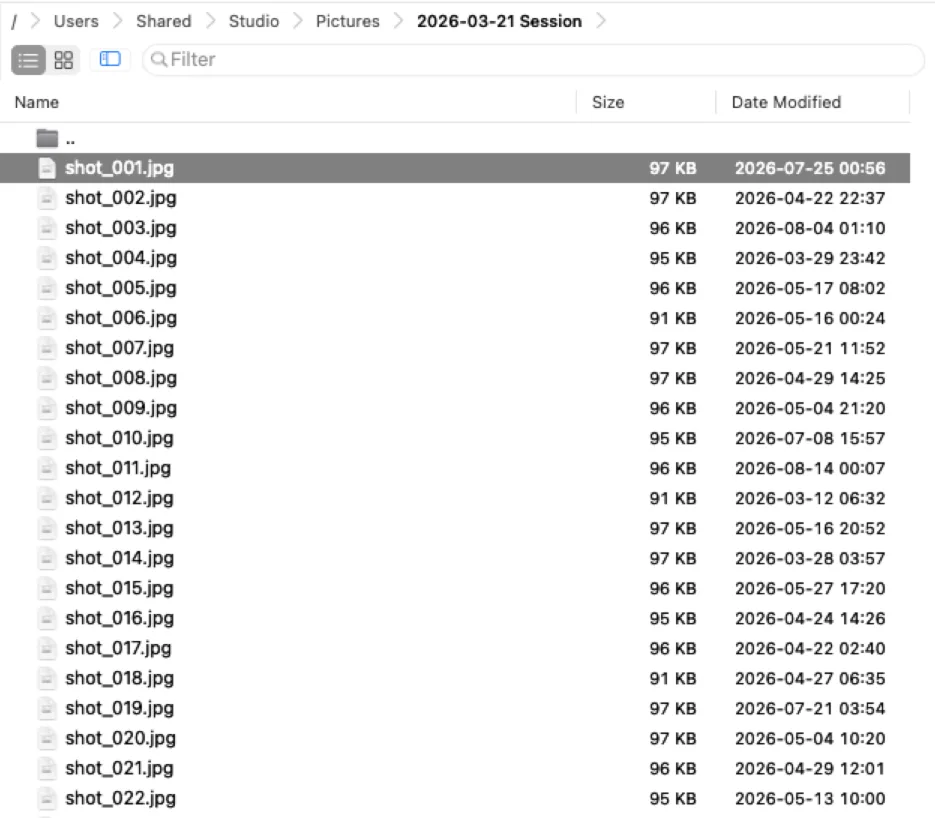Click the shot_011.jpg file icon
Viewport: 935px width, 818px height.
(x=47, y=468)
